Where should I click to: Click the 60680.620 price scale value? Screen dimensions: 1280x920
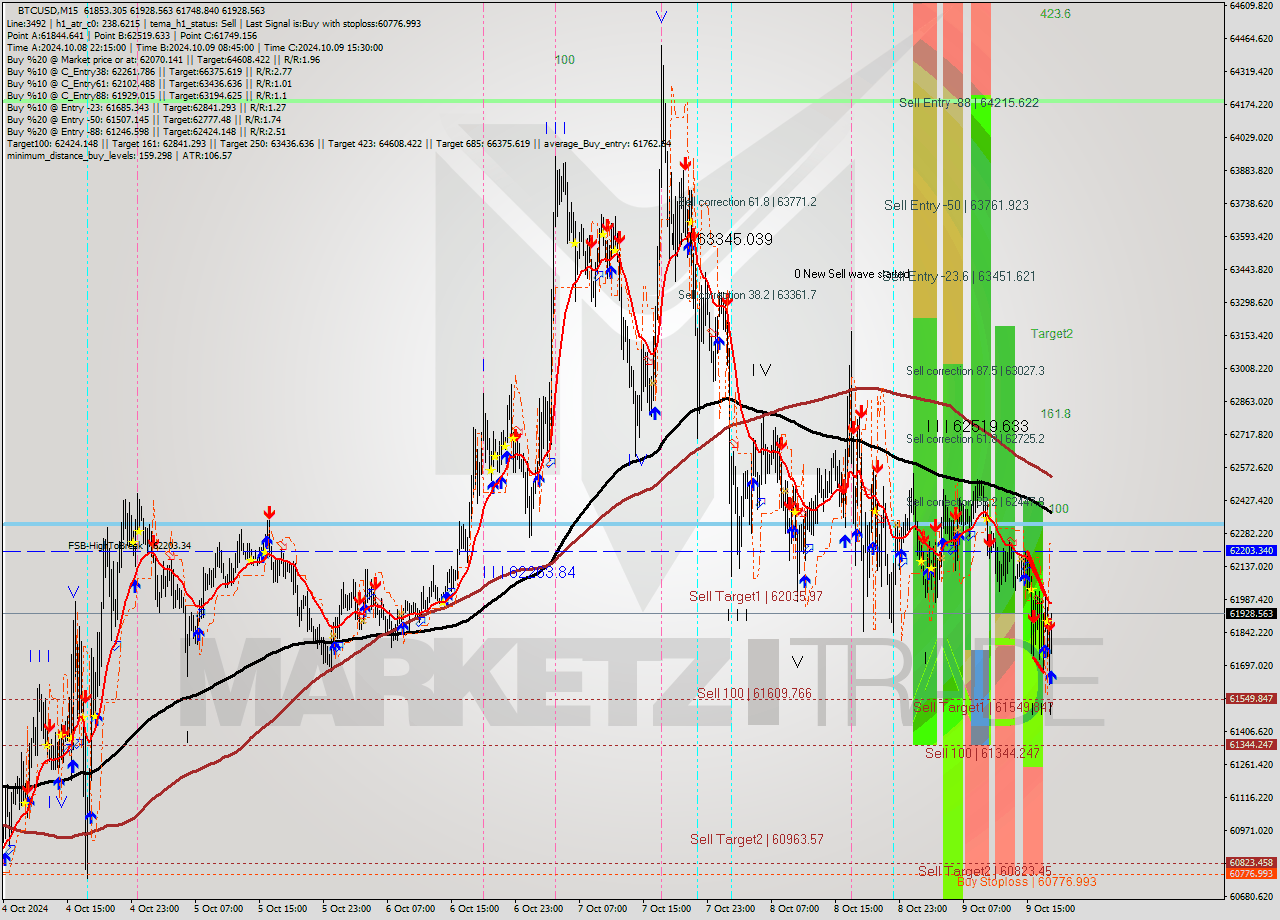point(1251,896)
